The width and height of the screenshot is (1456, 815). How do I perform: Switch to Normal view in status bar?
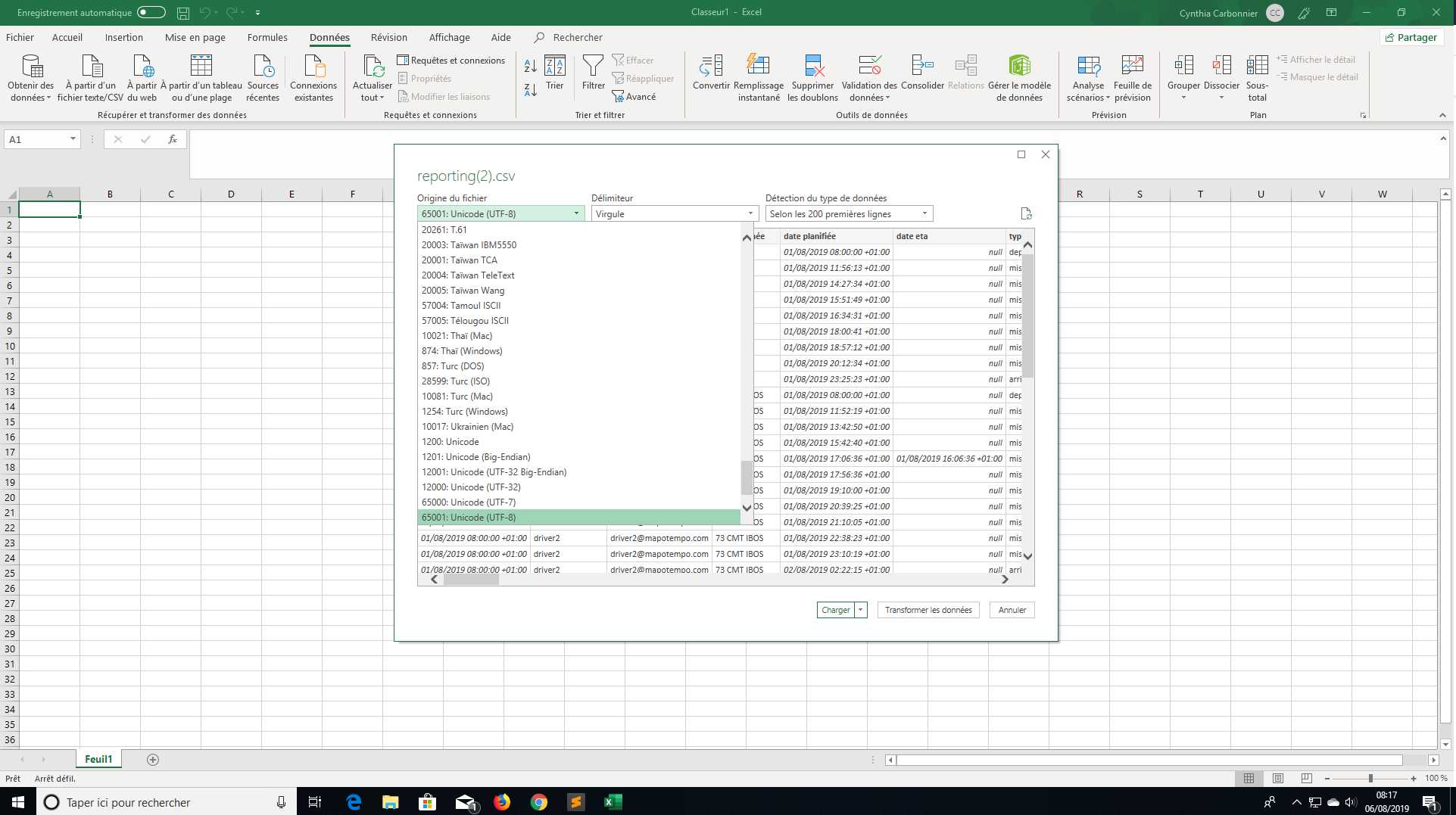tap(1249, 778)
